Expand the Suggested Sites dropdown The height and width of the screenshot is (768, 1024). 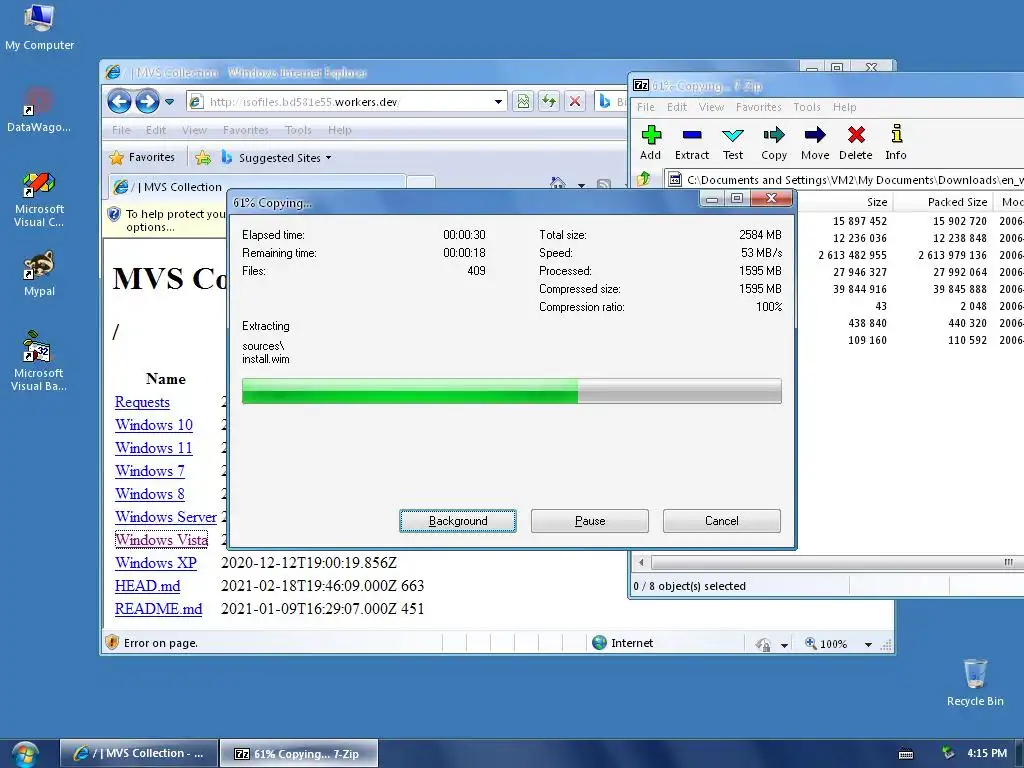328,157
